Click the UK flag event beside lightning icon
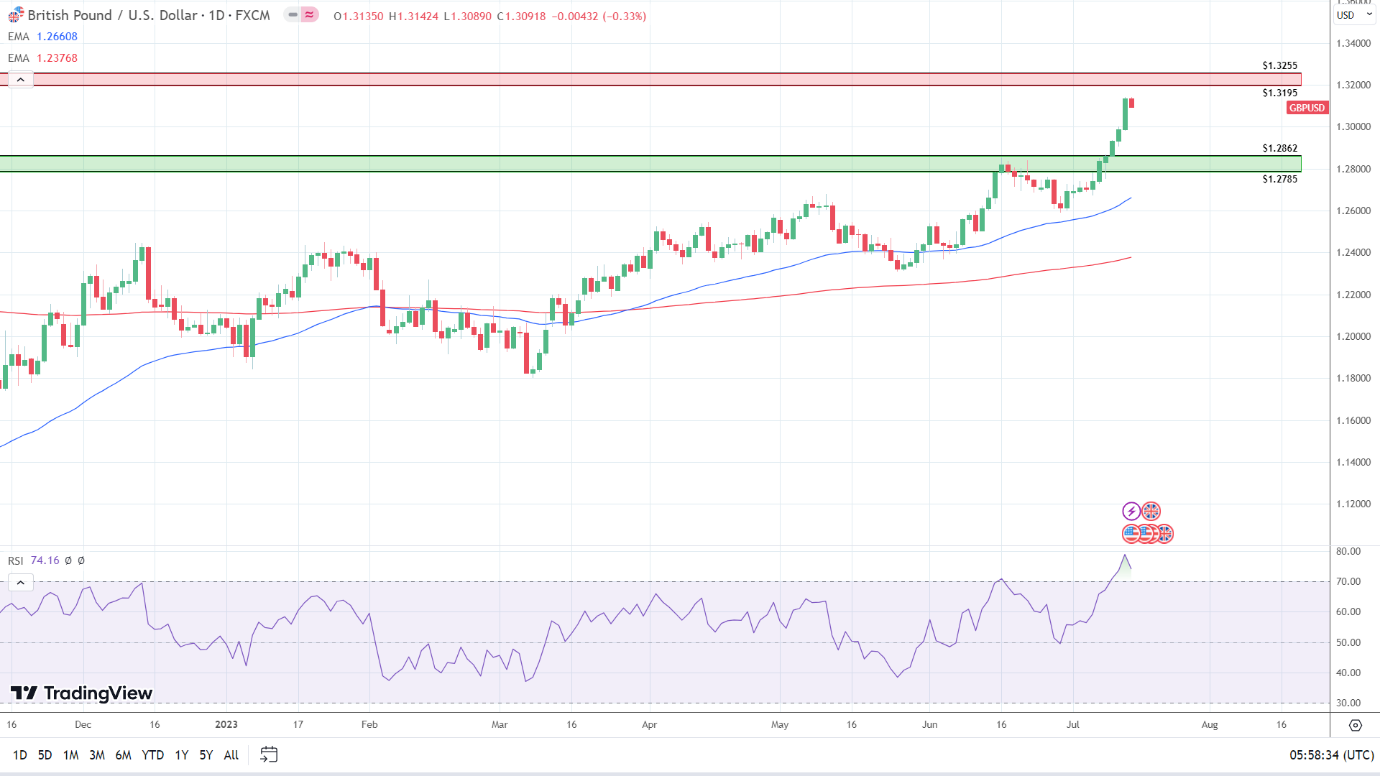 (x=1151, y=511)
